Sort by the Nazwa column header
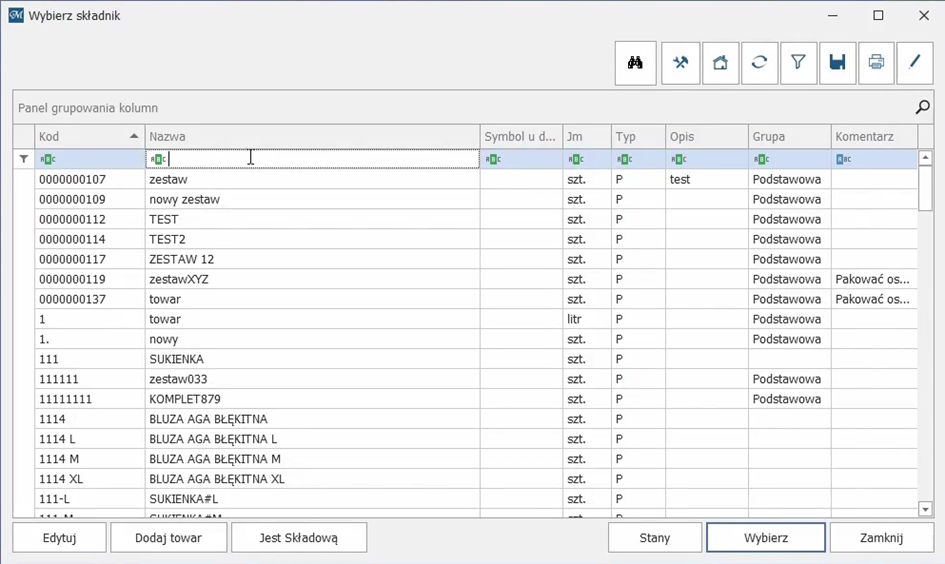Image resolution: width=945 pixels, height=564 pixels. click(312, 137)
